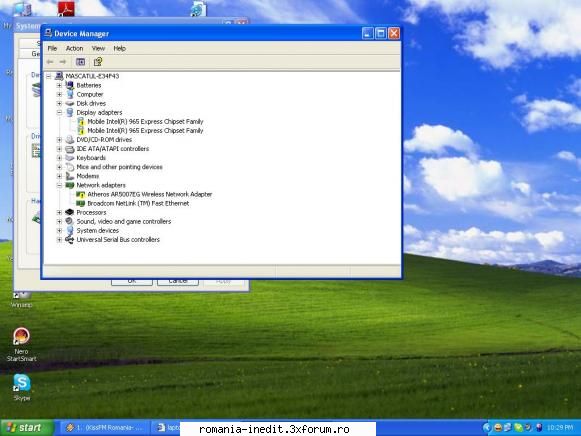Screen dimensions: 581x436
Task: Select Mice and other pointing devices entry
Action: tap(119, 167)
